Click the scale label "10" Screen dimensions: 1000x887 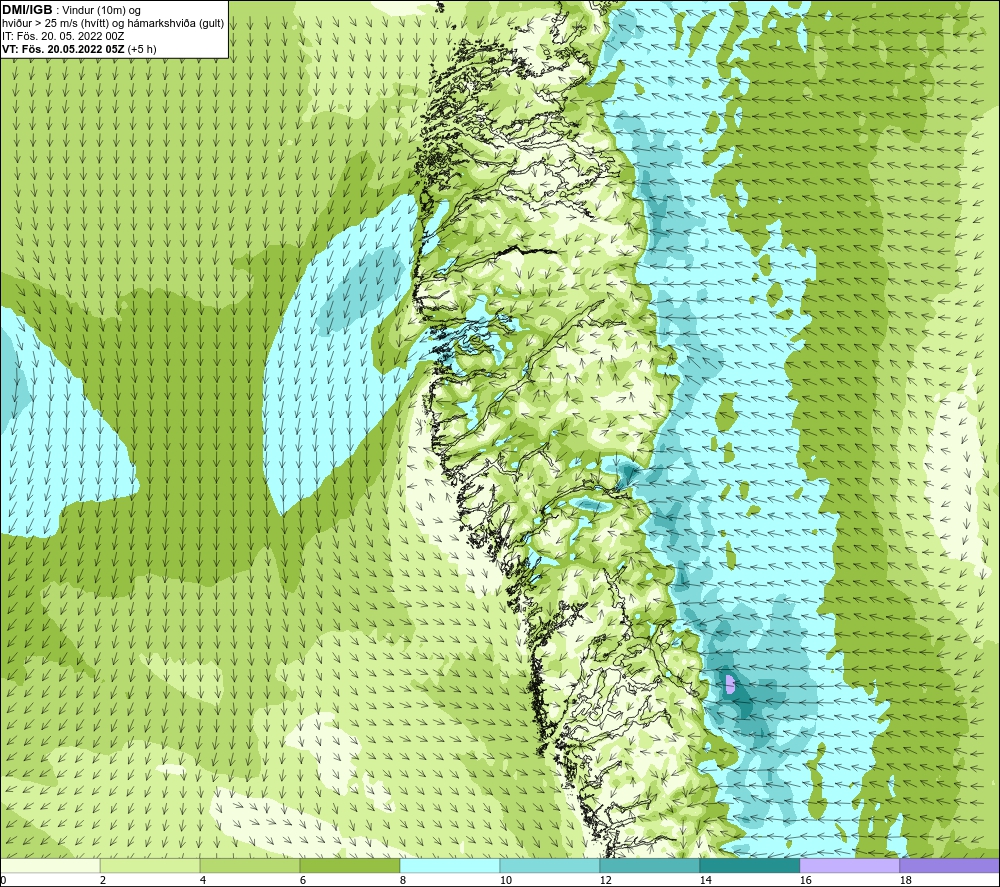click(x=505, y=880)
